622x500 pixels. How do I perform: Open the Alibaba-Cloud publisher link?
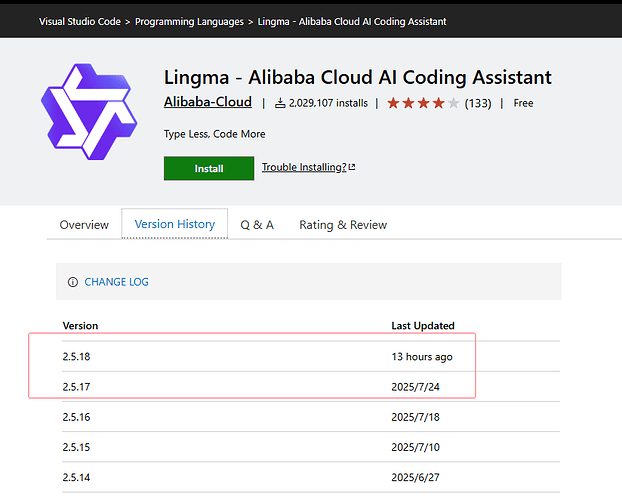point(208,102)
